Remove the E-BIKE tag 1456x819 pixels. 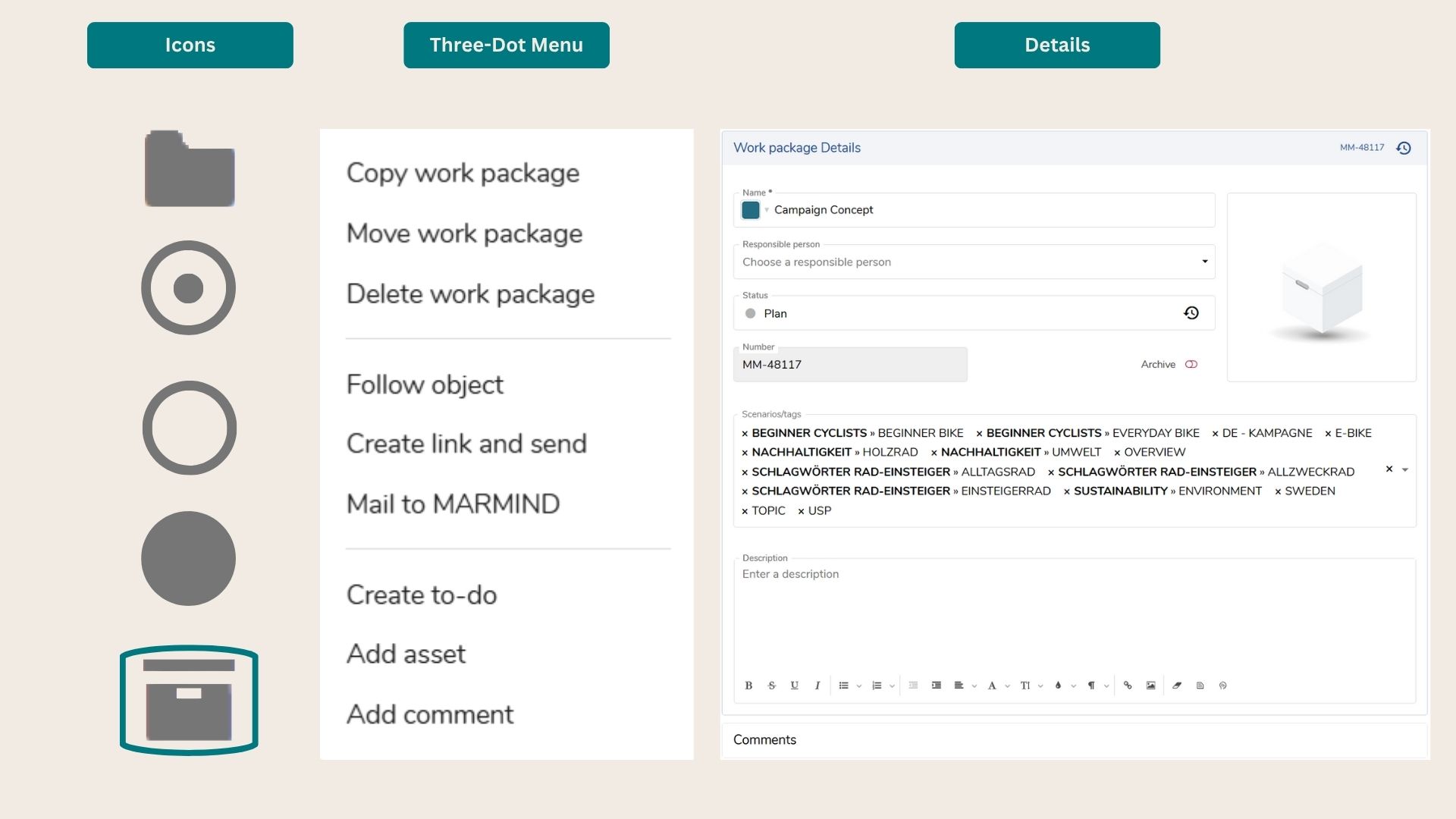click(1328, 432)
